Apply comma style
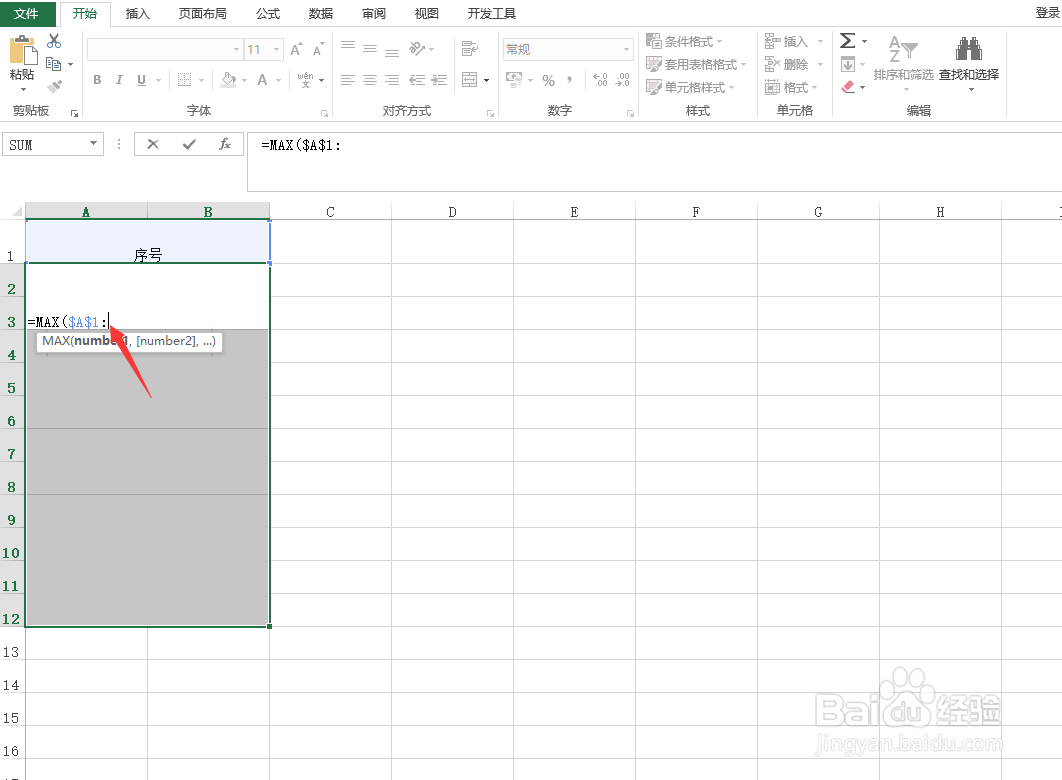 (x=570, y=80)
